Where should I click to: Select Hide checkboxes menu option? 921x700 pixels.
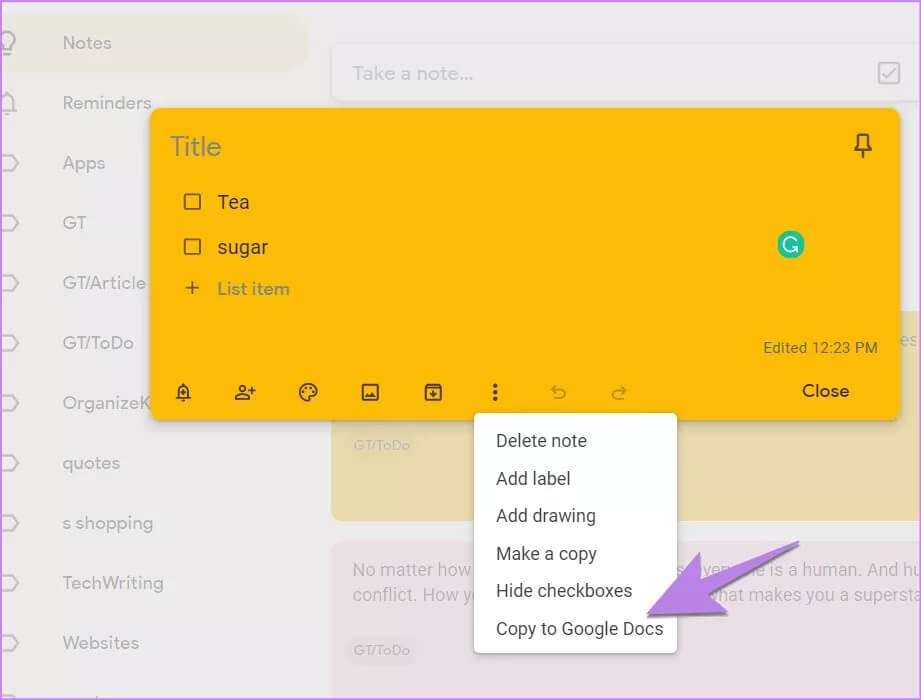564,591
